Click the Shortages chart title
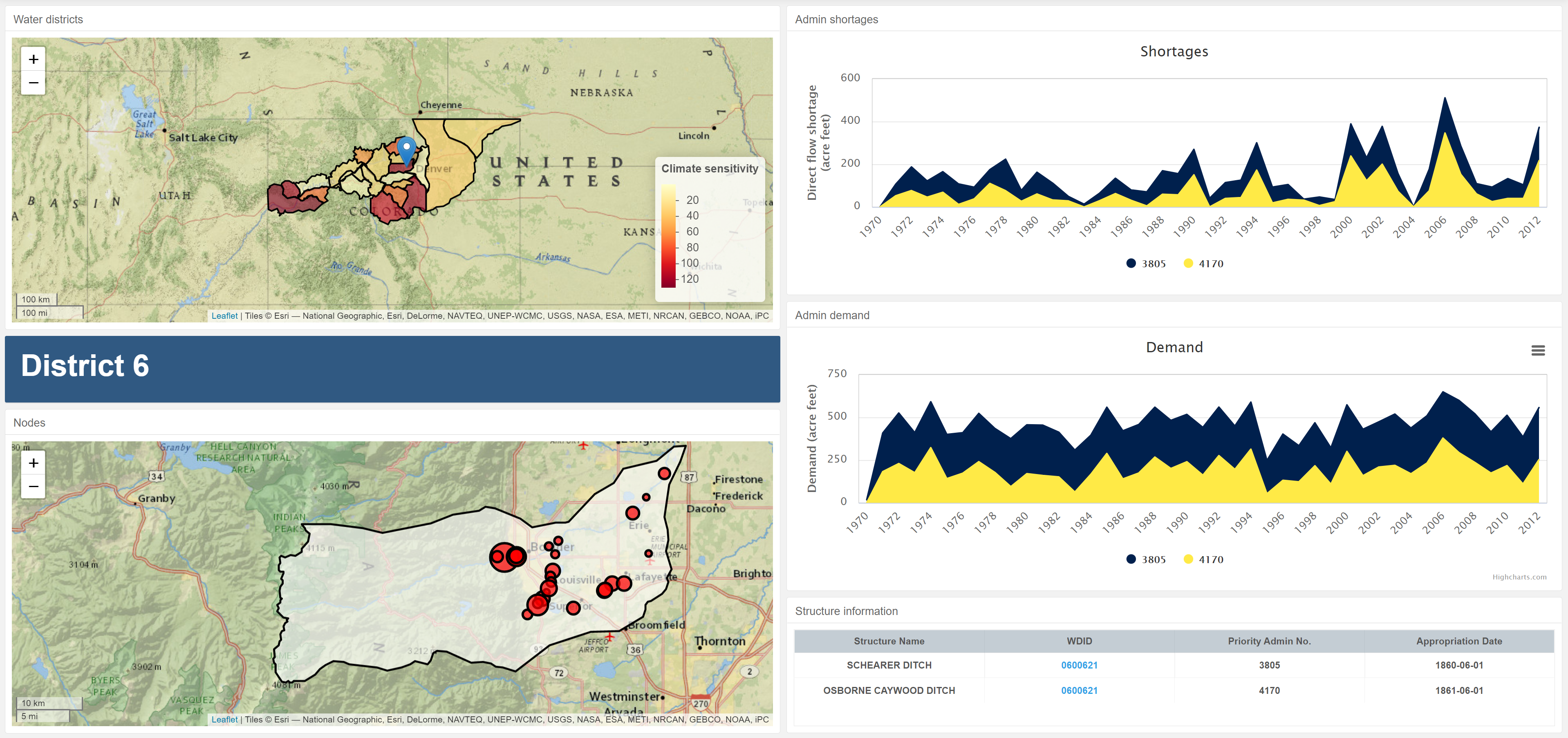Image resolution: width=1568 pixels, height=738 pixels. click(1174, 52)
